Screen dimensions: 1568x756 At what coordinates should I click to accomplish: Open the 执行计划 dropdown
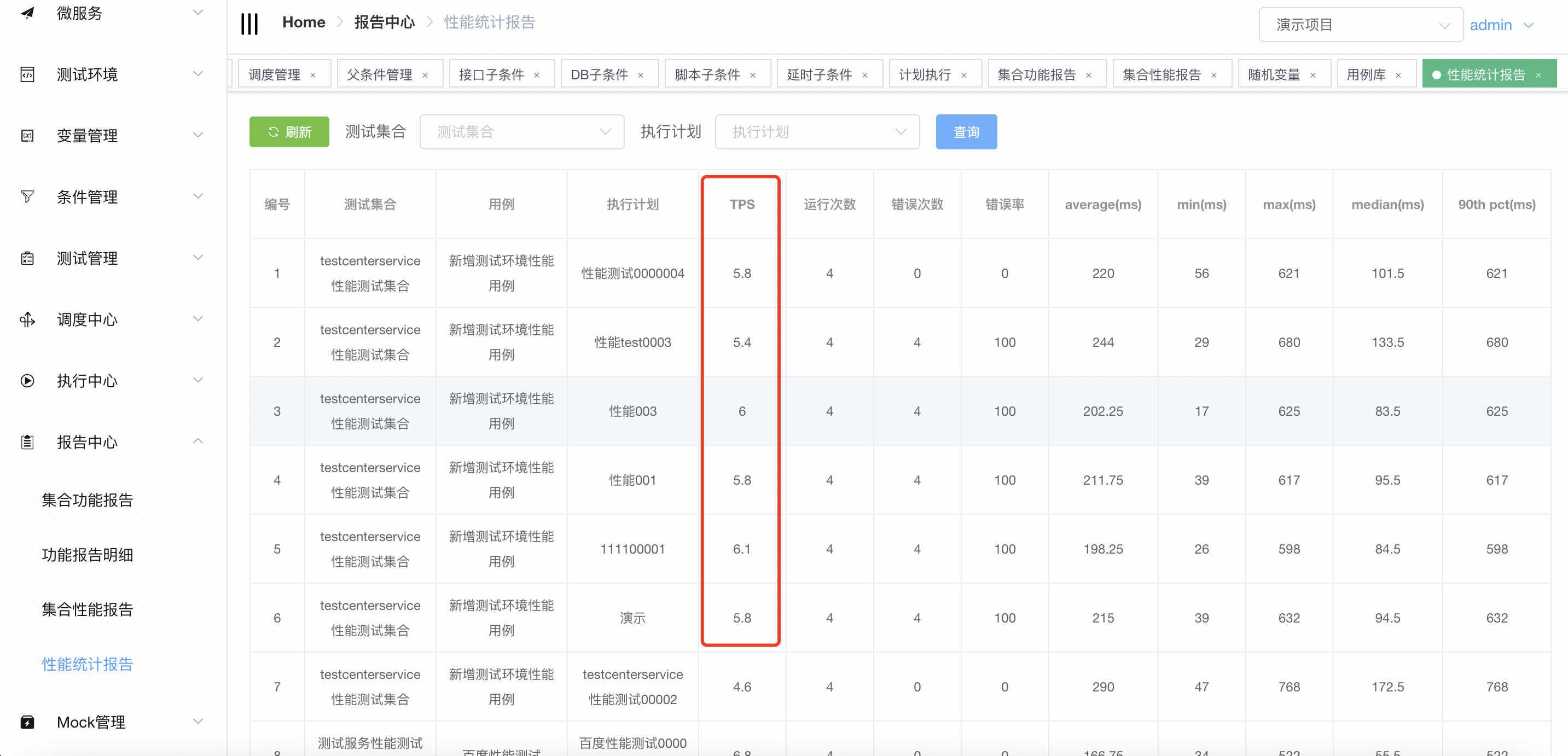(817, 132)
